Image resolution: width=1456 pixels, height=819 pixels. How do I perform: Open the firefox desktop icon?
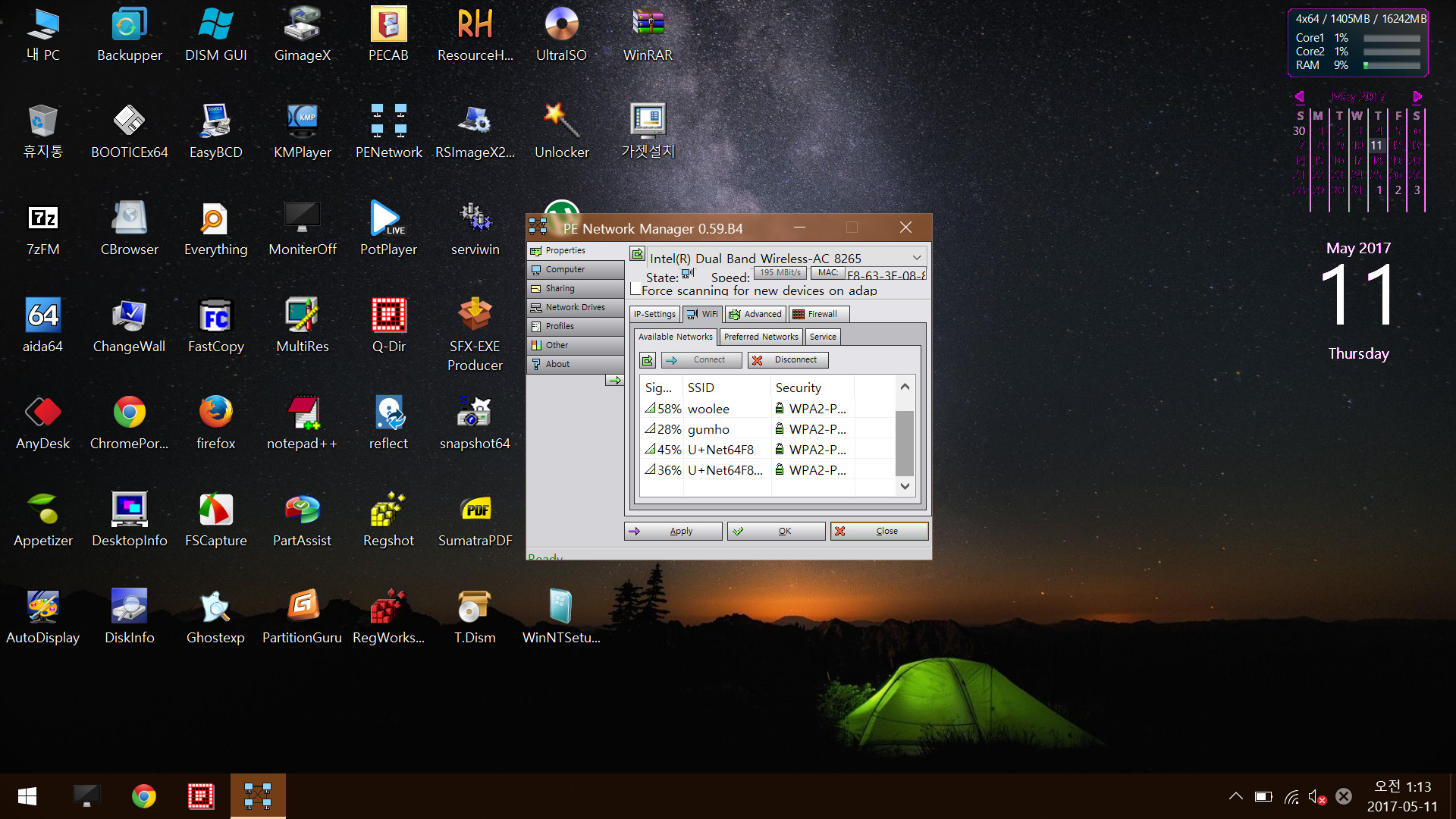(215, 423)
